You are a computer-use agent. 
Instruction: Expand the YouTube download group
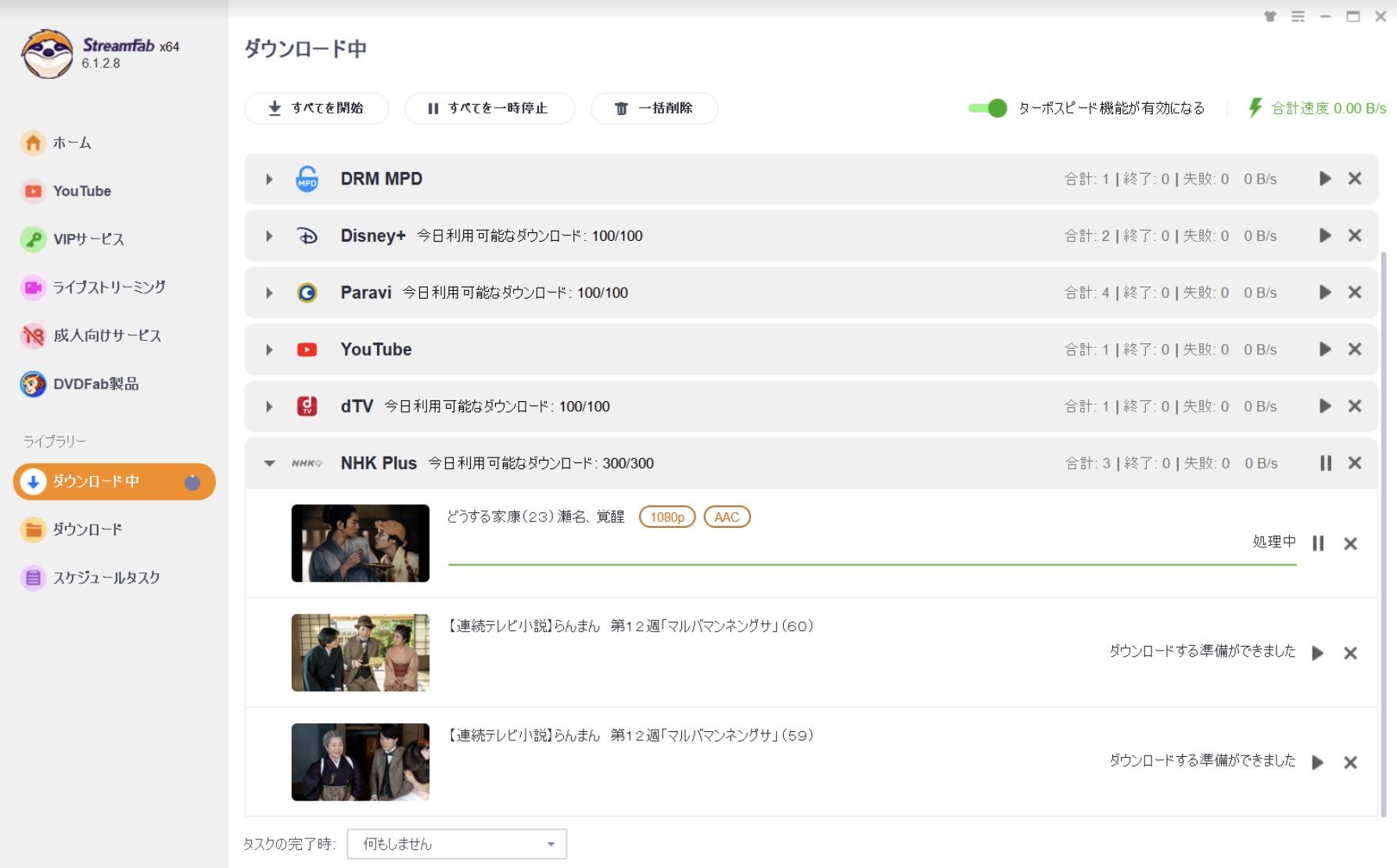tap(269, 350)
